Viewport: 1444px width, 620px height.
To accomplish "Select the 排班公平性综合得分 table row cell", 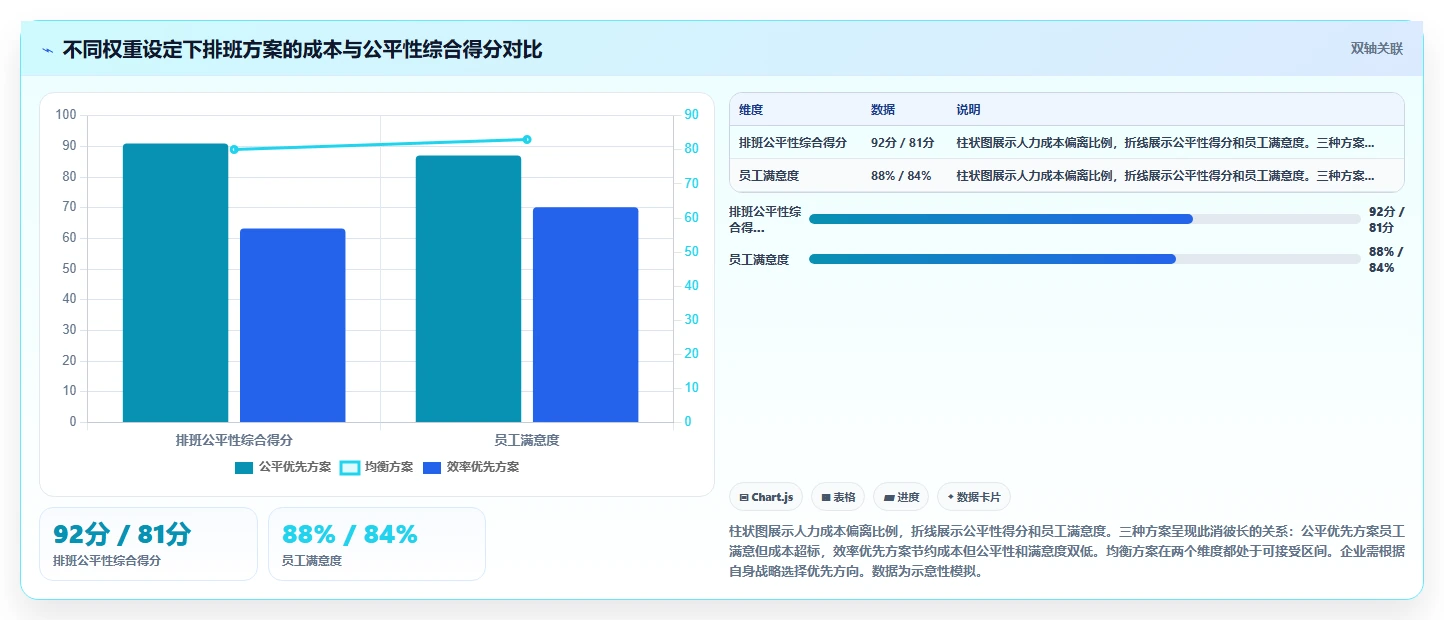I will pos(793,143).
